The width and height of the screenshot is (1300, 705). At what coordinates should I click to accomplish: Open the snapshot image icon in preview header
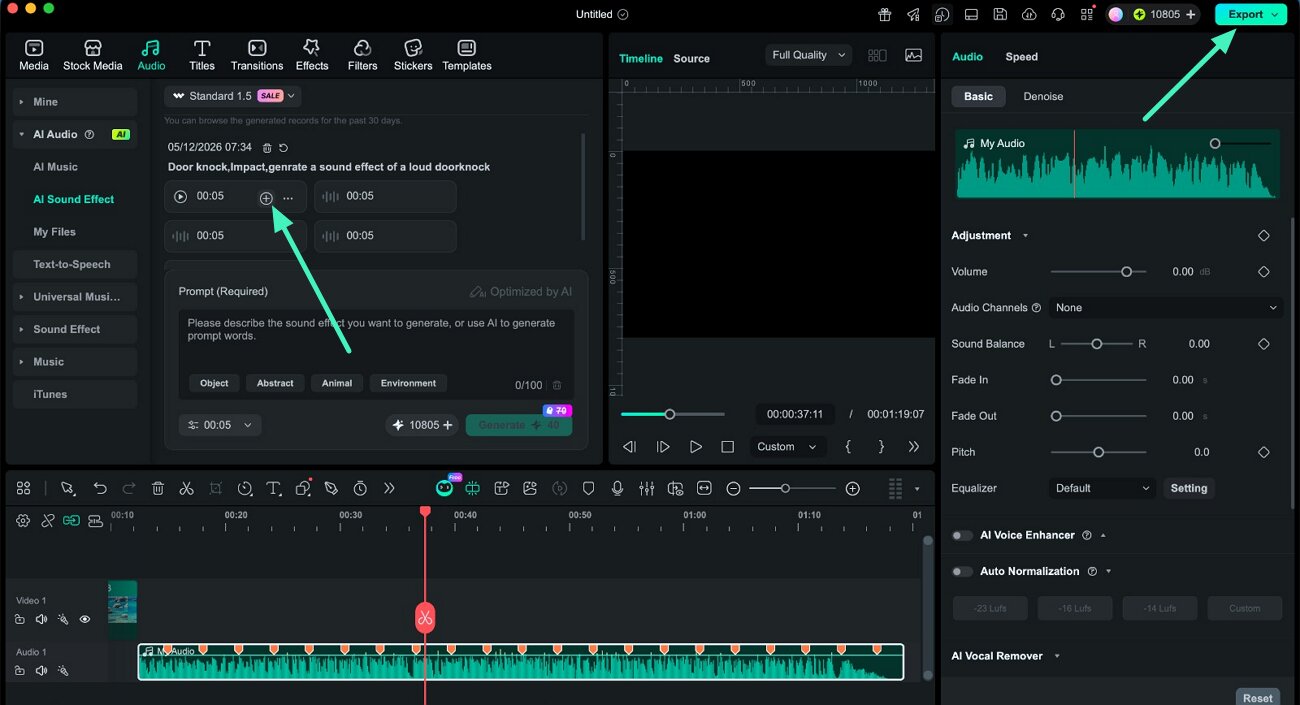(913, 56)
